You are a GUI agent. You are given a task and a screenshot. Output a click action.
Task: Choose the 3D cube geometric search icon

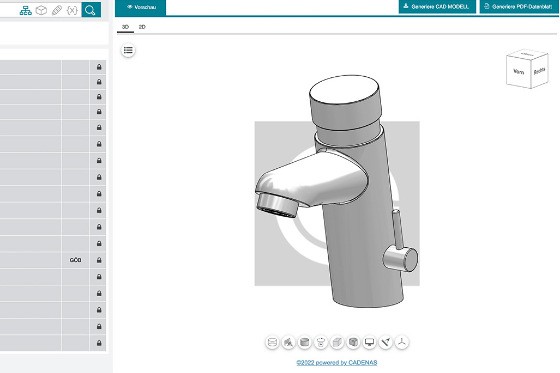tap(41, 10)
